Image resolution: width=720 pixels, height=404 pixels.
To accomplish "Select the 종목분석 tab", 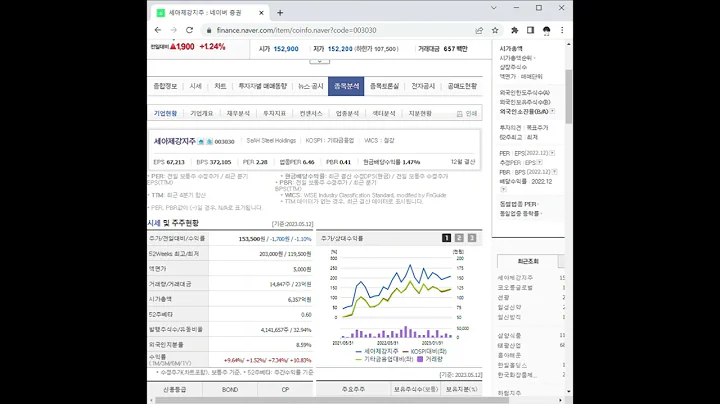I will pos(346,86).
